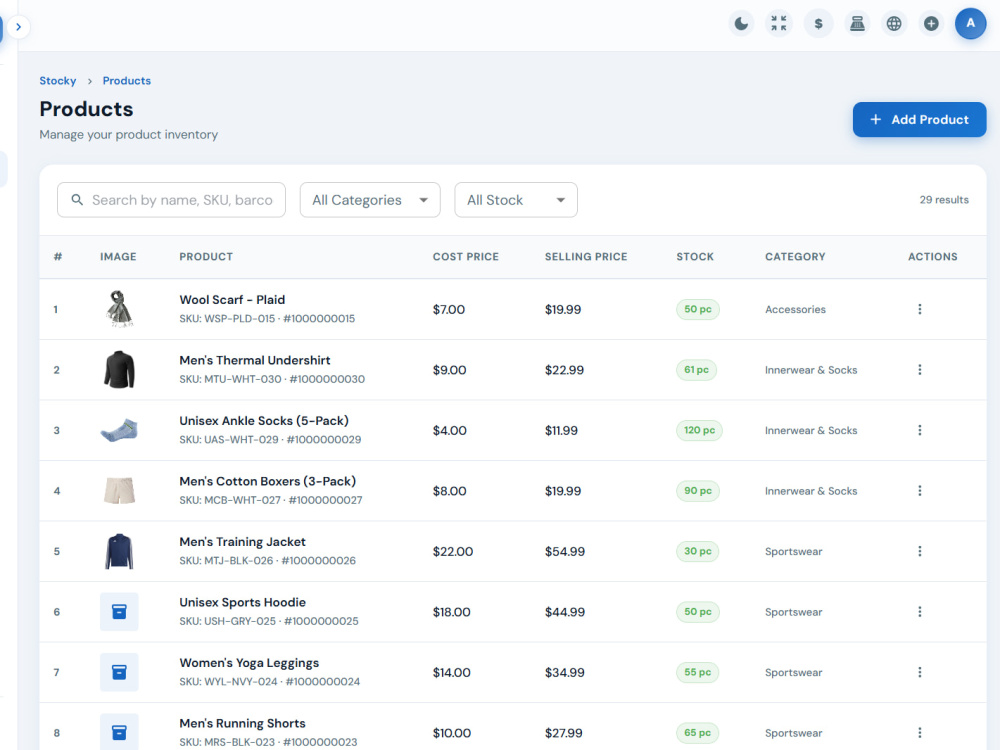
Task: Click the Wool Scarf product thumbnail
Action: point(119,309)
